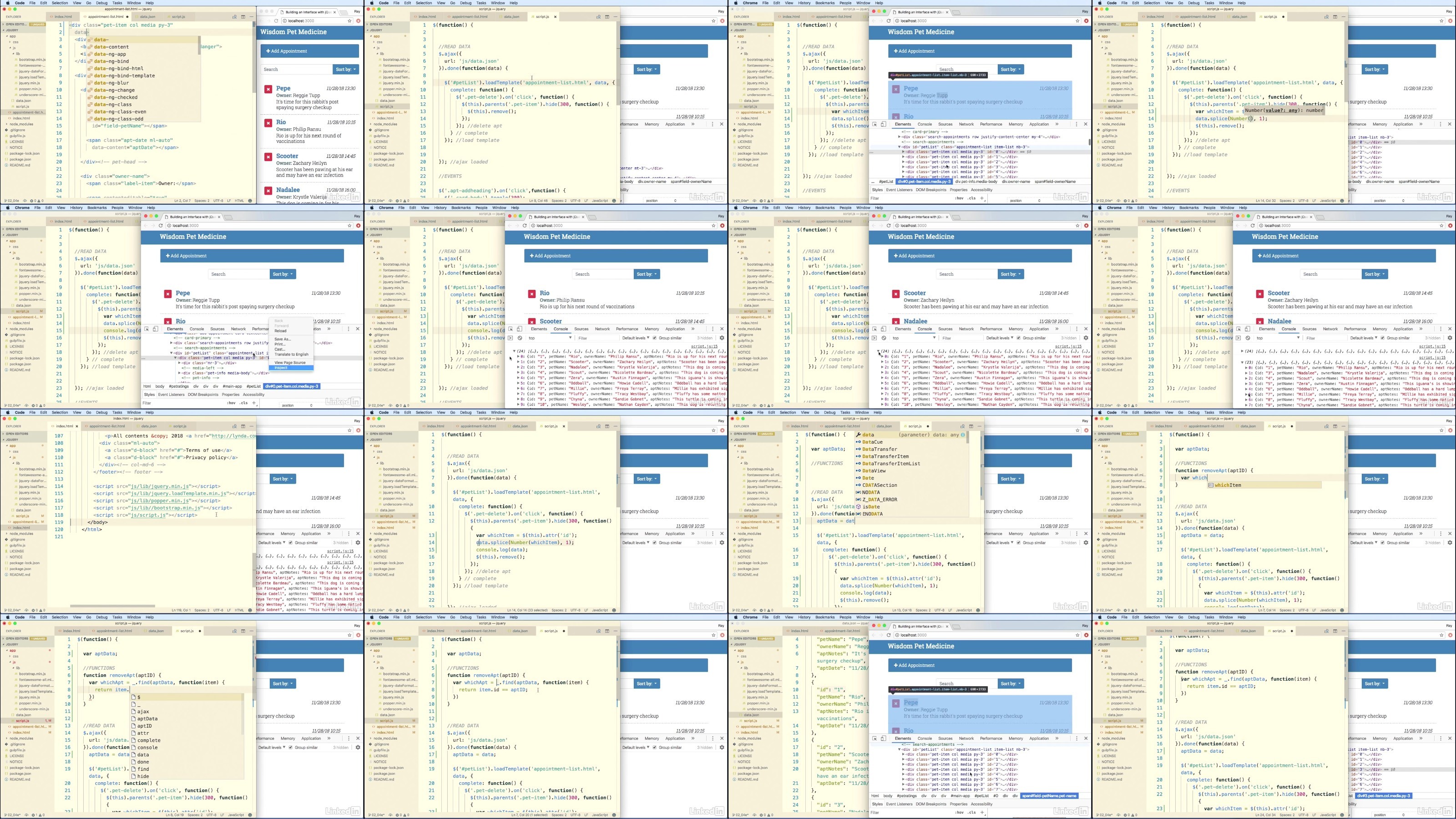
Task: Click Search field beside data- autocomplete list
Action: click(x=296, y=70)
